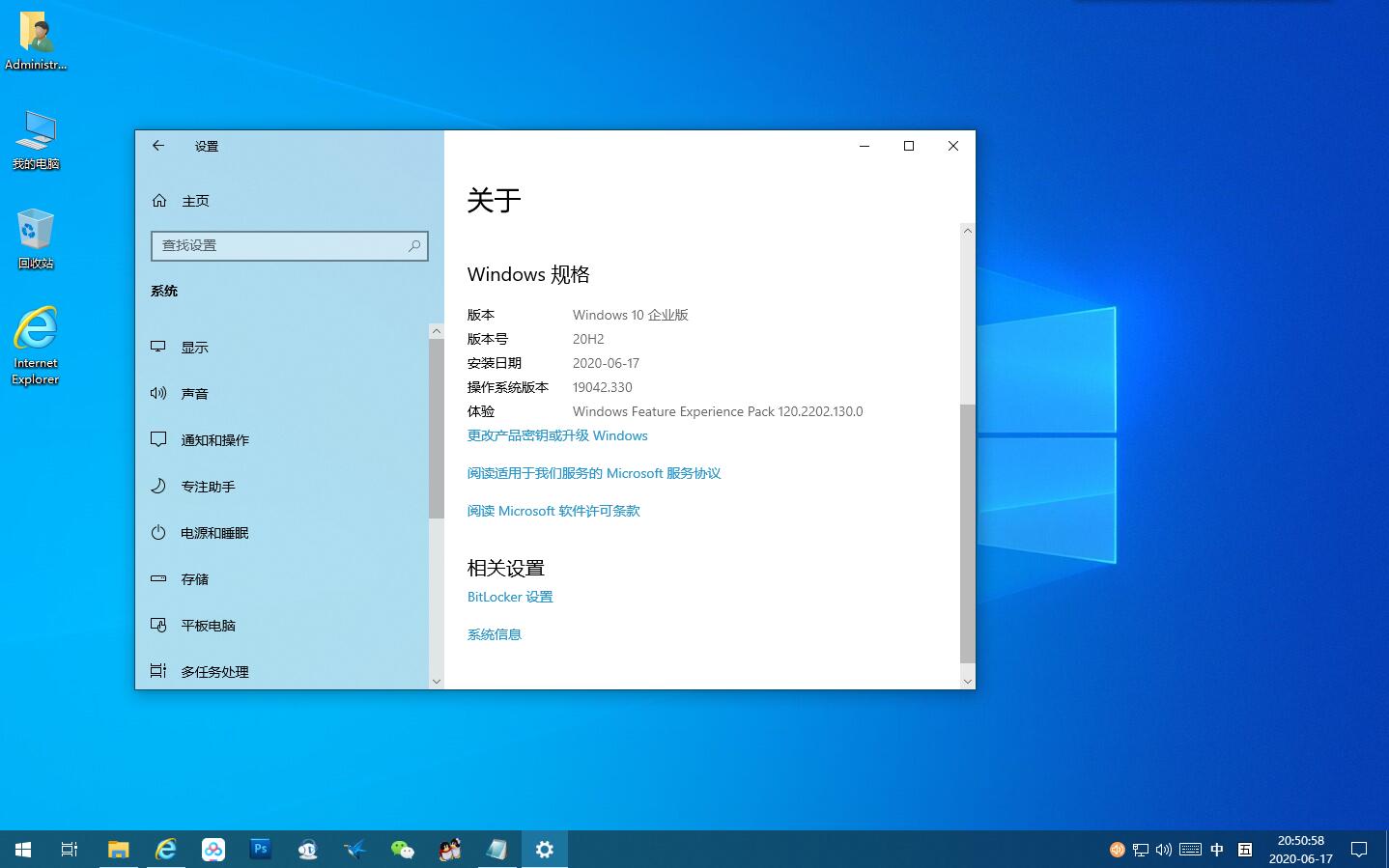
Task: Open the clock showing 20:50:58
Action: point(1301,850)
